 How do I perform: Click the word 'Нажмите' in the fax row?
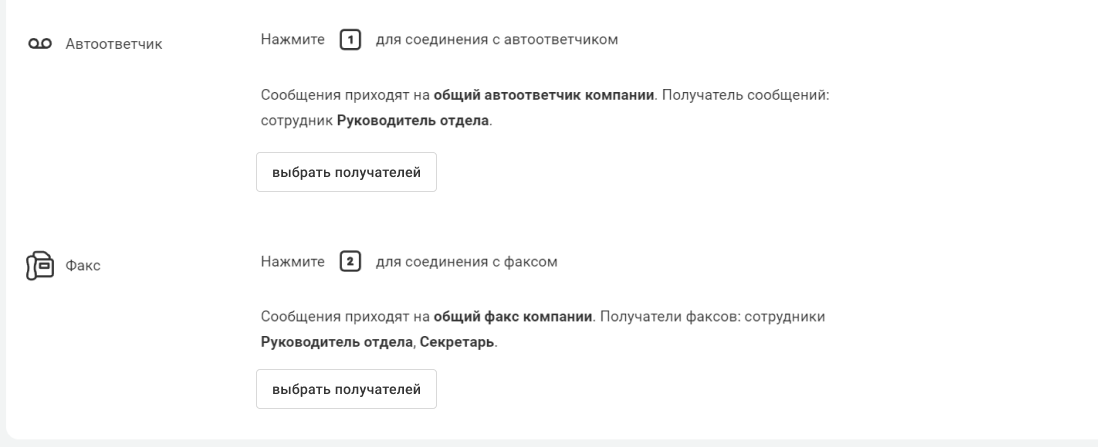coord(292,262)
